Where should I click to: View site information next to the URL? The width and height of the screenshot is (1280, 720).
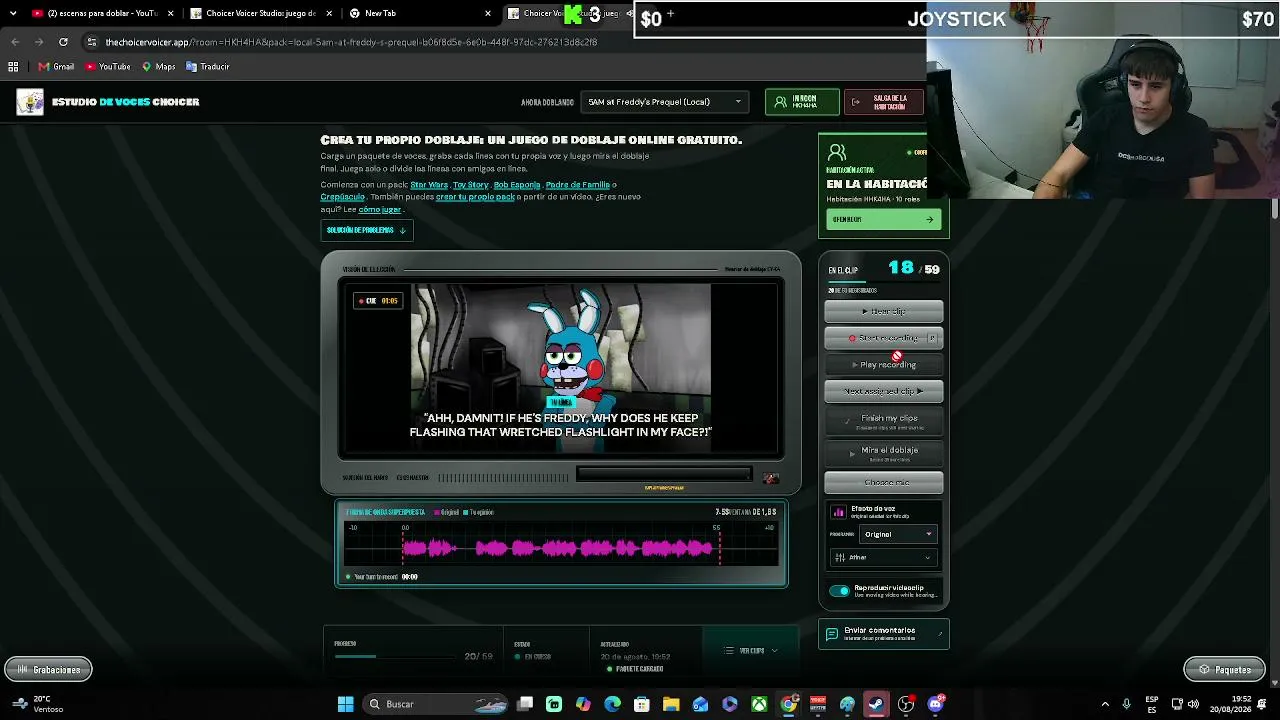pos(92,42)
